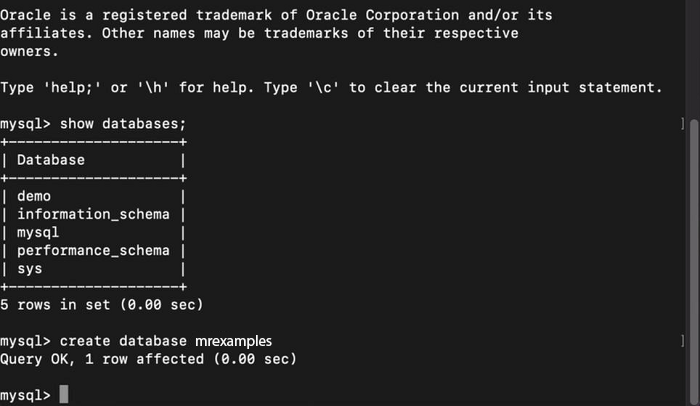700x406 pixels.
Task: Click the bracket mark beside create database line
Action: pos(682,341)
